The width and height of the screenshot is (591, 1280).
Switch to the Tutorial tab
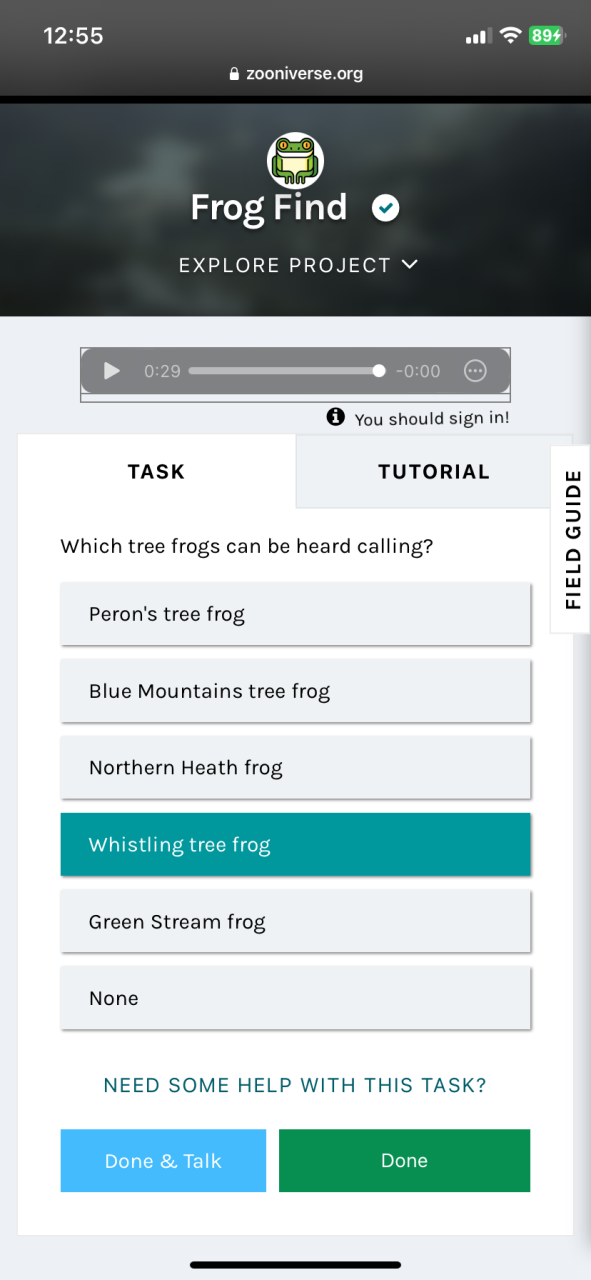tap(434, 472)
